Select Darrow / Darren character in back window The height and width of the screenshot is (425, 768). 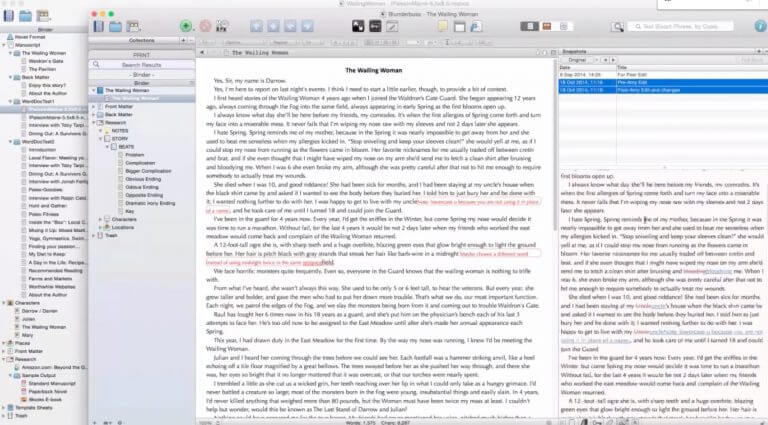tap(39, 311)
